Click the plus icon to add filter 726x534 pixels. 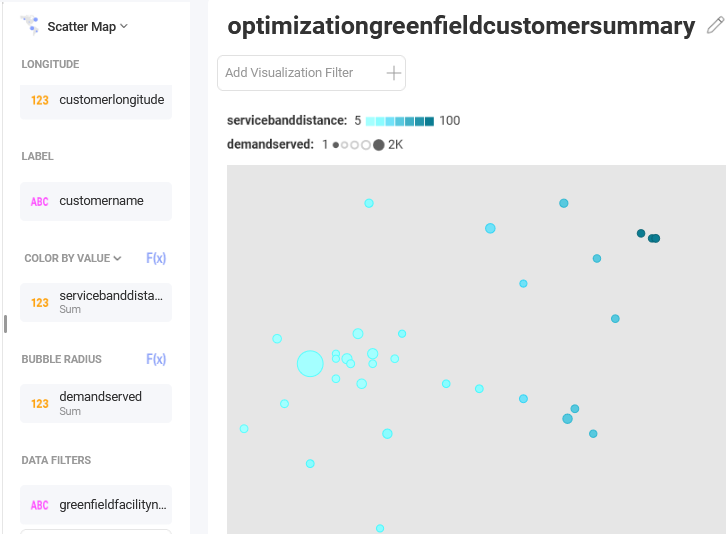pos(394,73)
